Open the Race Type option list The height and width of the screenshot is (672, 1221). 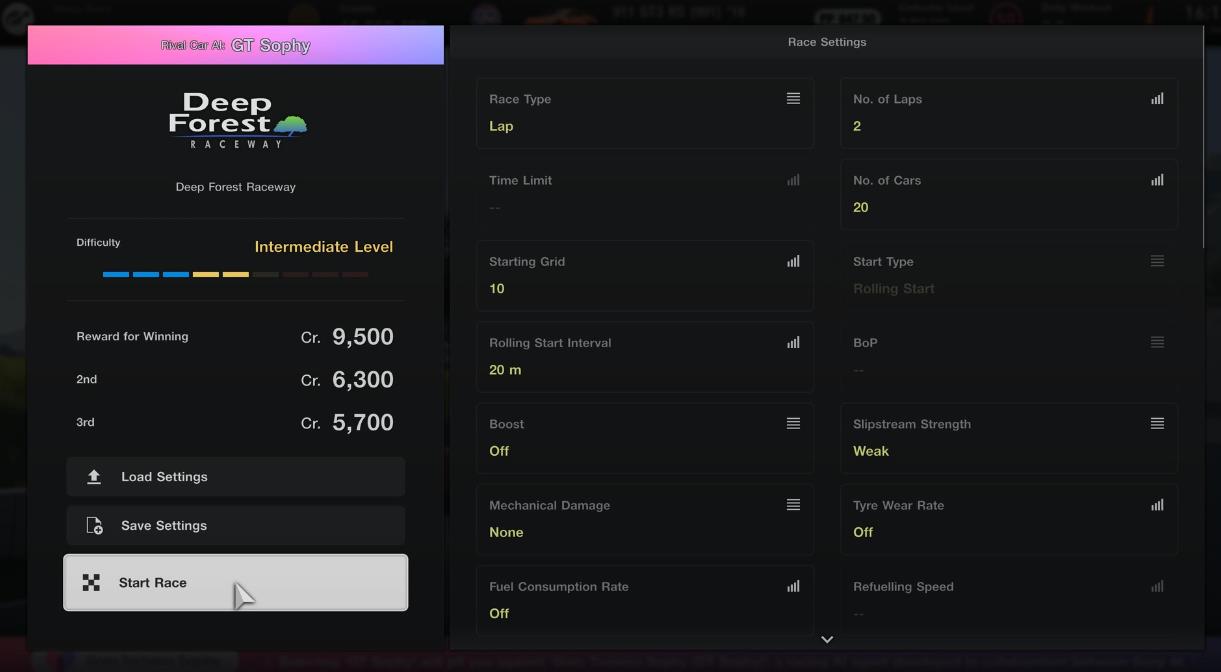(644, 113)
